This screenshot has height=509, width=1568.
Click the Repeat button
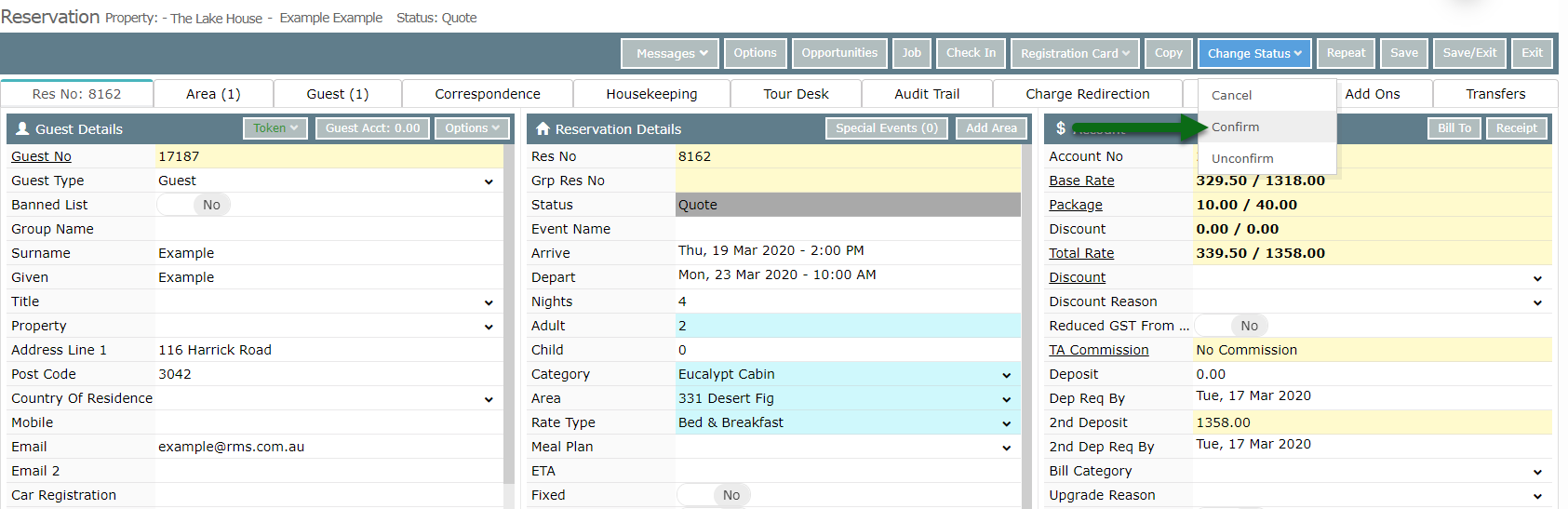1346,53
